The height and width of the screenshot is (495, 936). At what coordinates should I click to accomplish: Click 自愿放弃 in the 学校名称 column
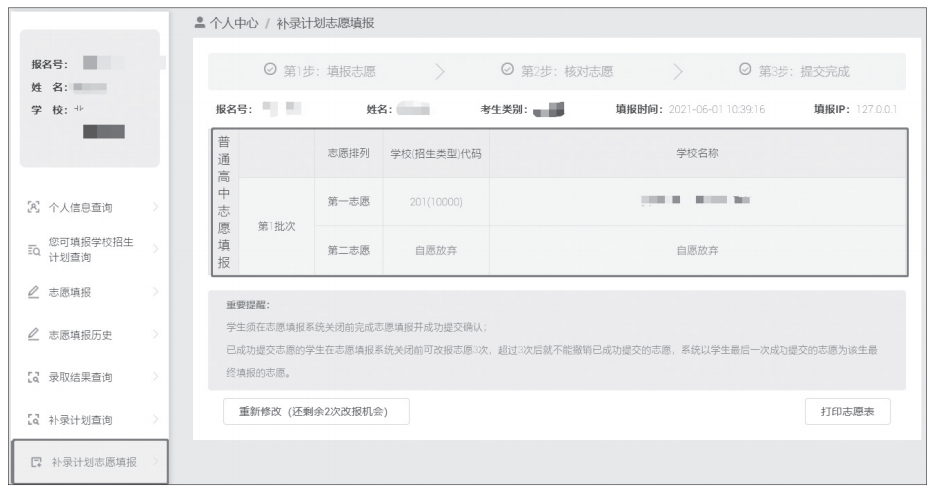coord(697,250)
